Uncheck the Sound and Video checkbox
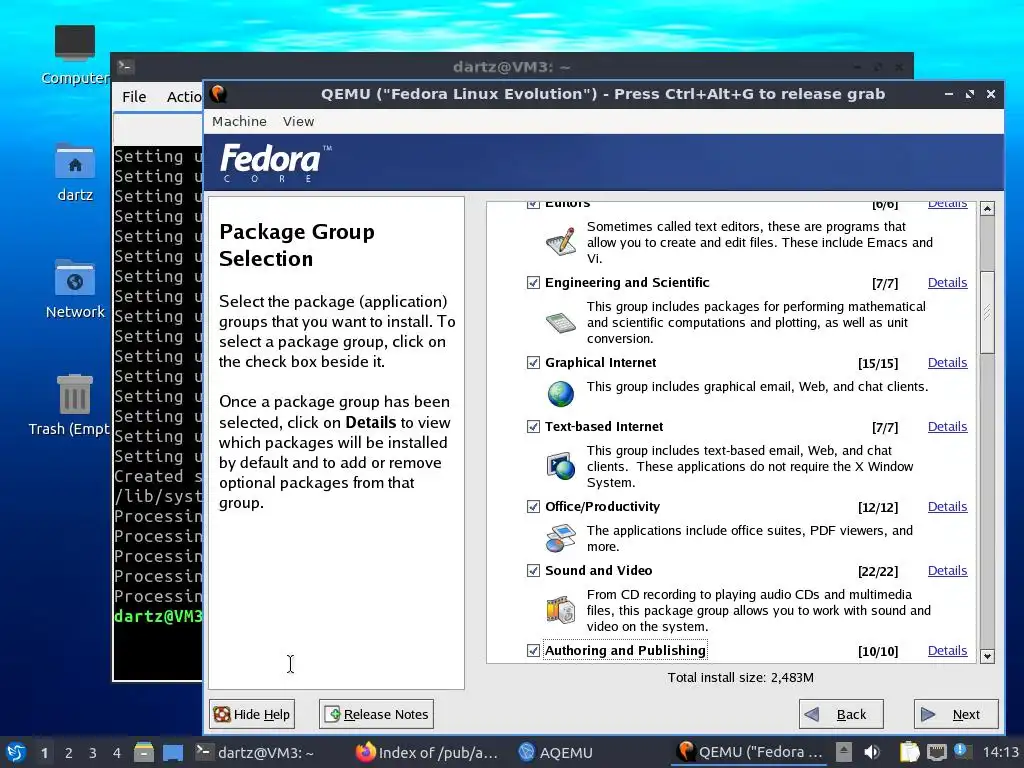Image resolution: width=1024 pixels, height=768 pixels. (533, 571)
